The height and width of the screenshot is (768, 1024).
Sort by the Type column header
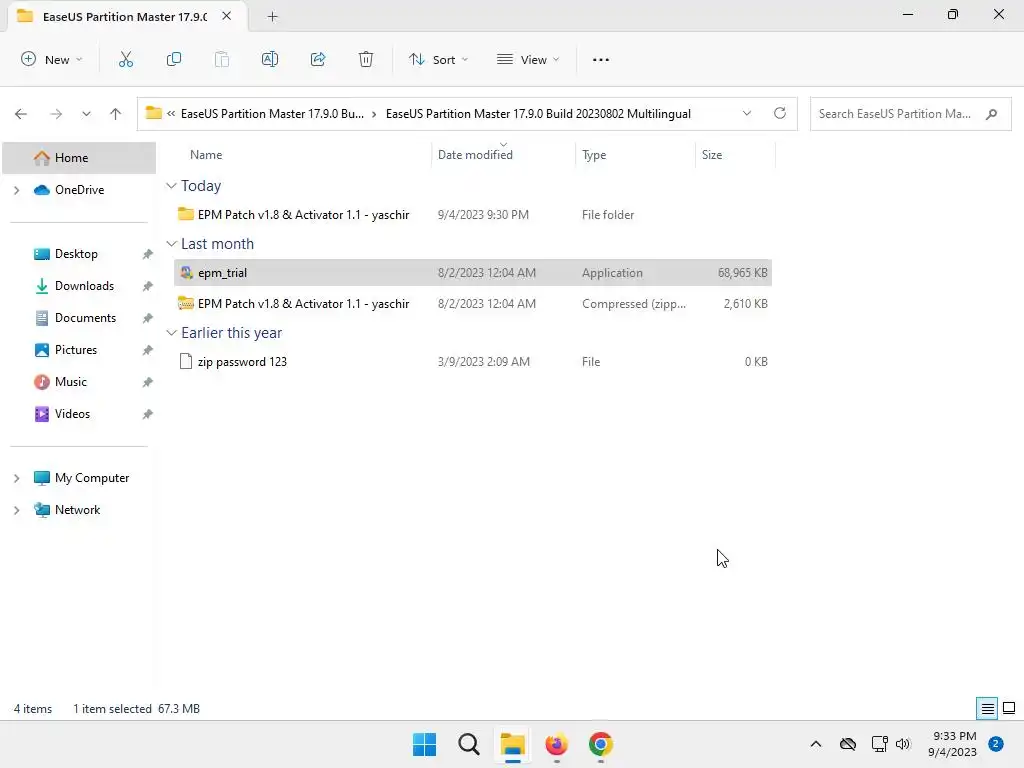pos(594,155)
